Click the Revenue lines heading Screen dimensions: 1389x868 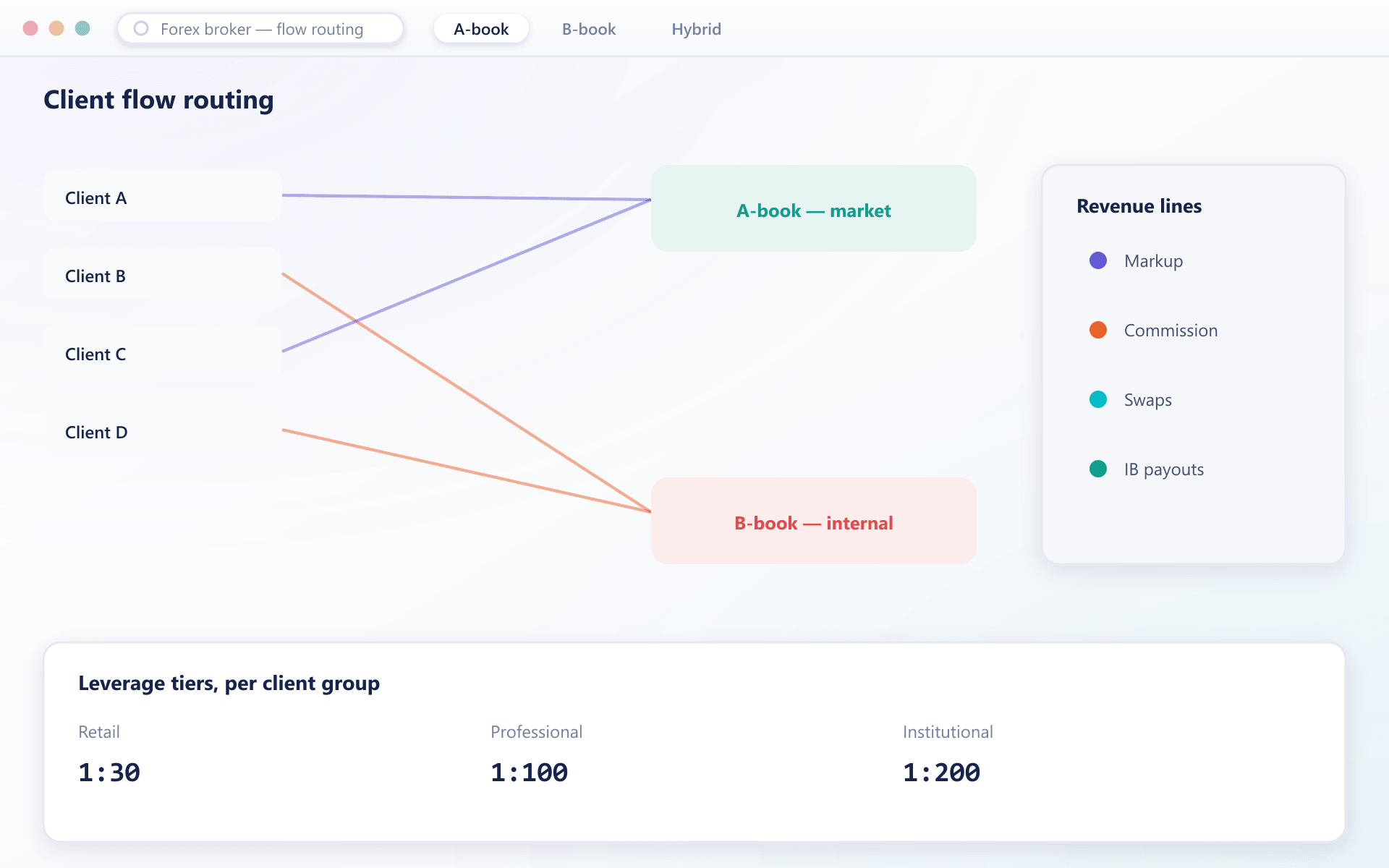(x=1139, y=206)
